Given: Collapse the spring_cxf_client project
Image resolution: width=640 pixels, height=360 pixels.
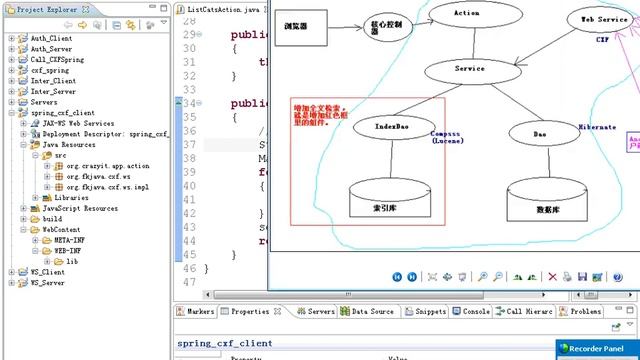Looking at the screenshot, I should tap(12, 113).
